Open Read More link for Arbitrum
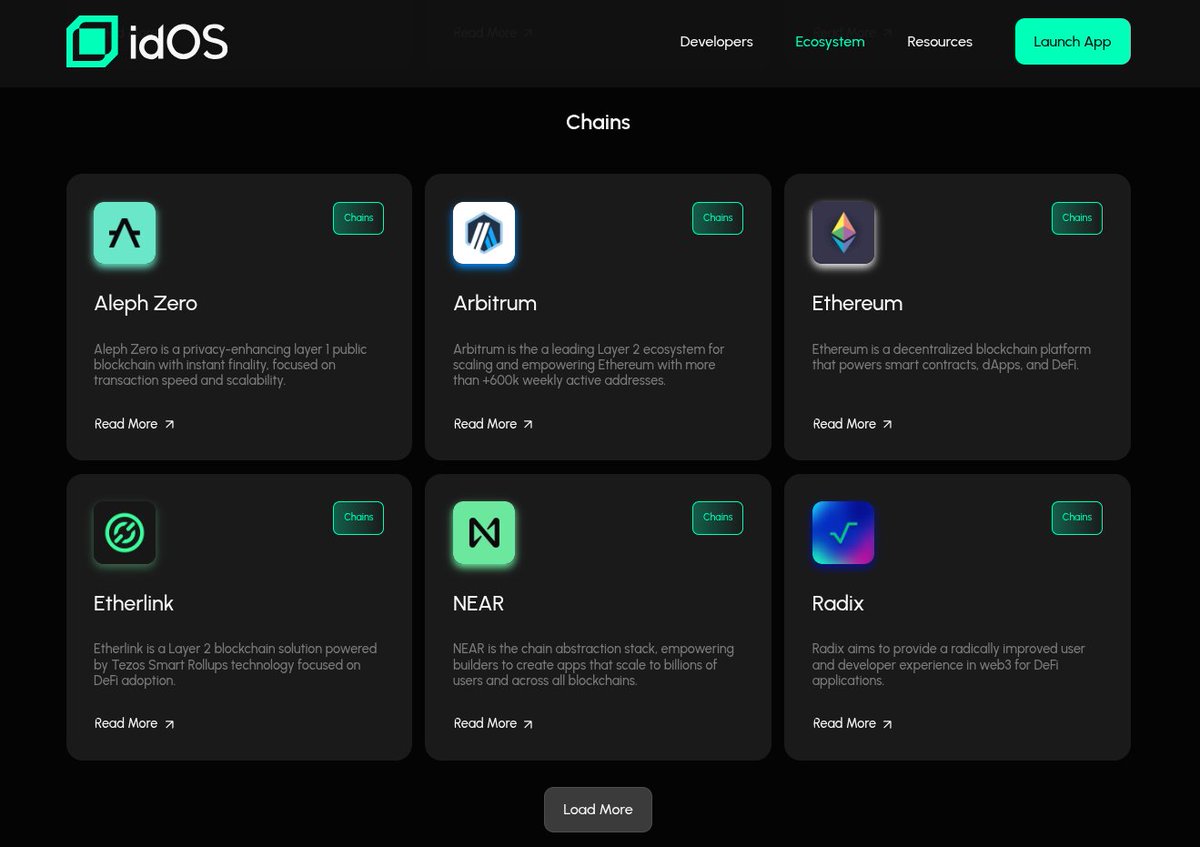 pos(493,424)
